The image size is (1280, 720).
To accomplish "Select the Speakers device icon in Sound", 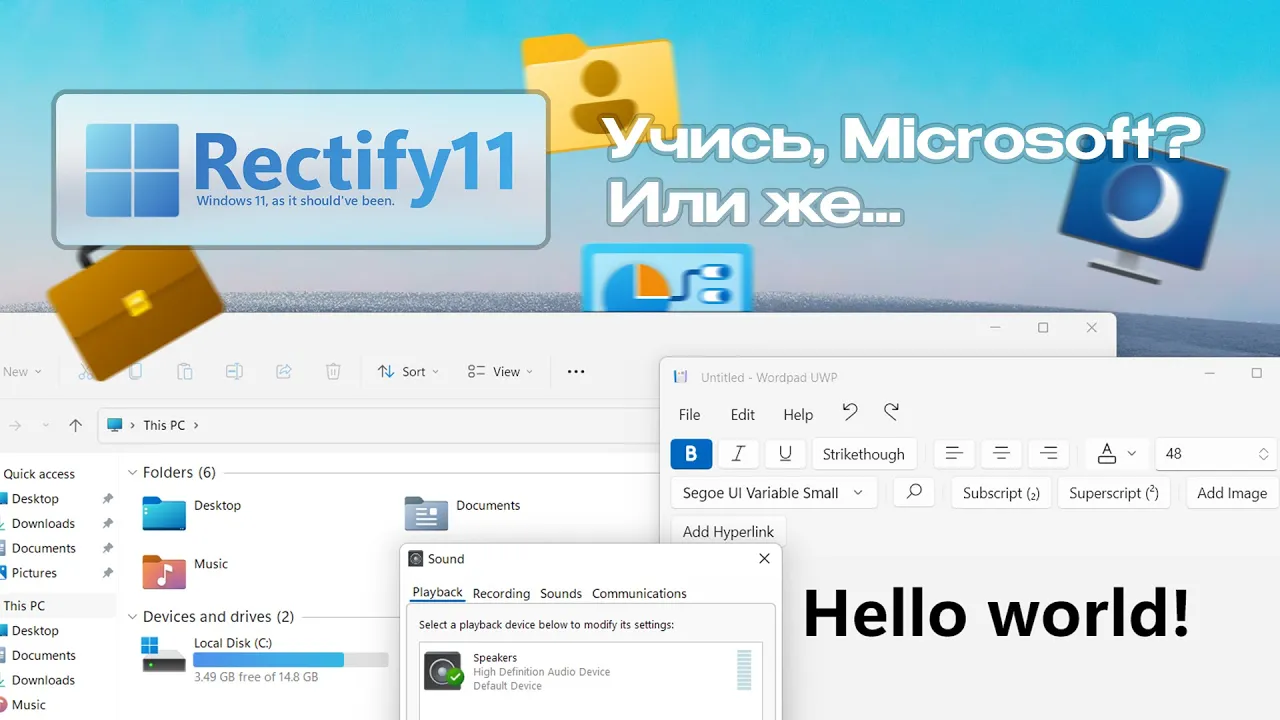I will coord(443,671).
